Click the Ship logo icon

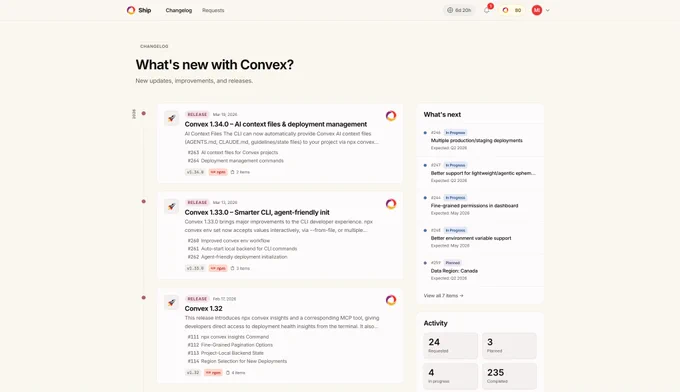[x=131, y=10]
